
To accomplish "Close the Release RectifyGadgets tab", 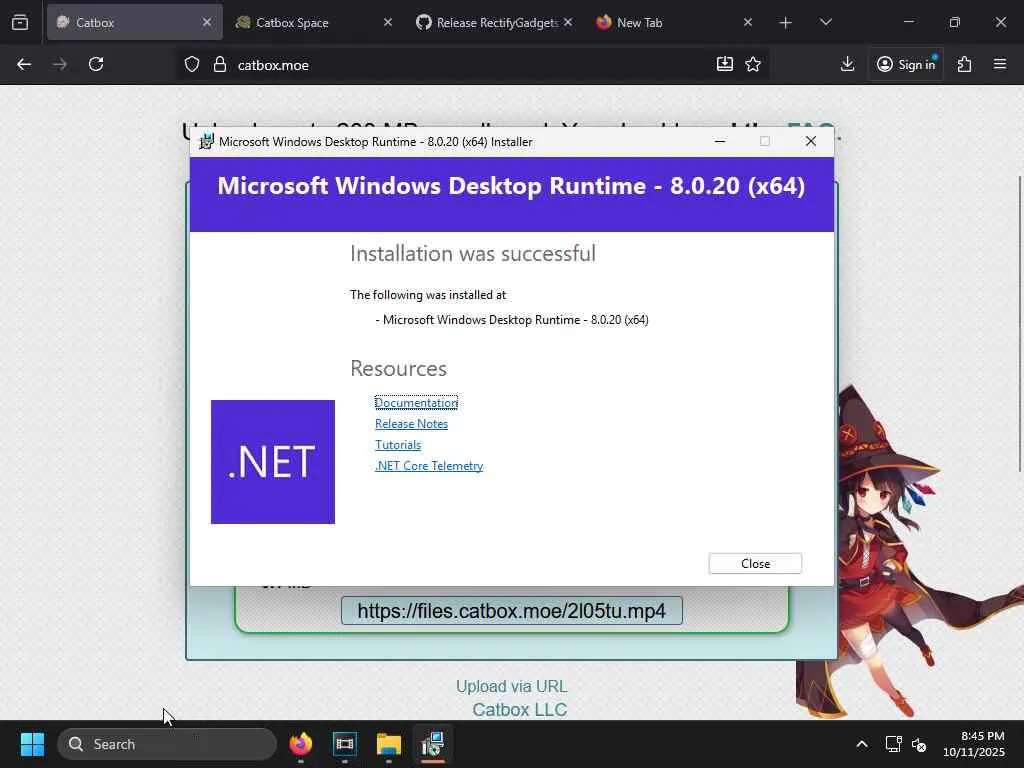I will pyautogui.click(x=568, y=22).
